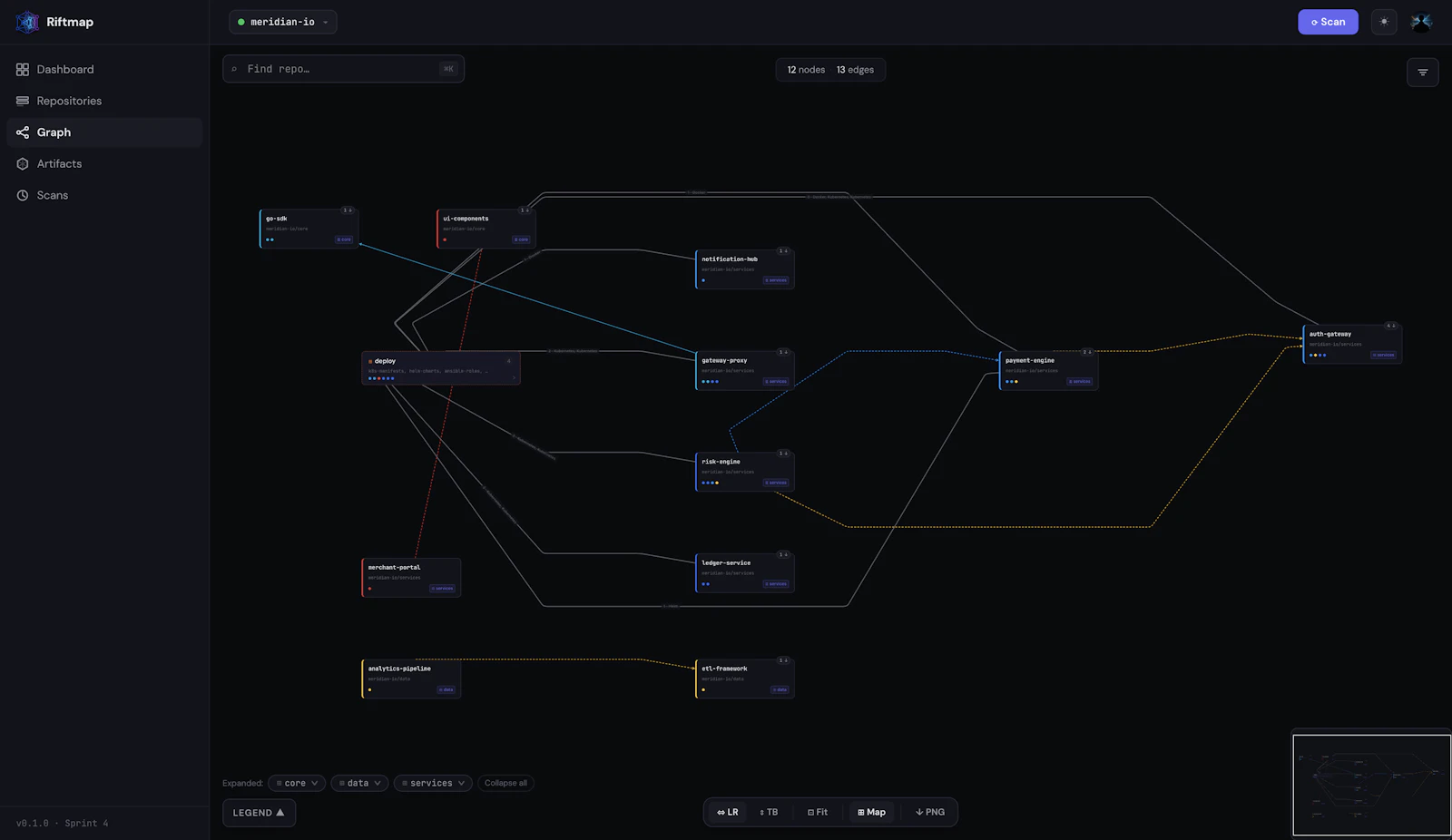Click the core tag on go-sdk node

tap(344, 239)
